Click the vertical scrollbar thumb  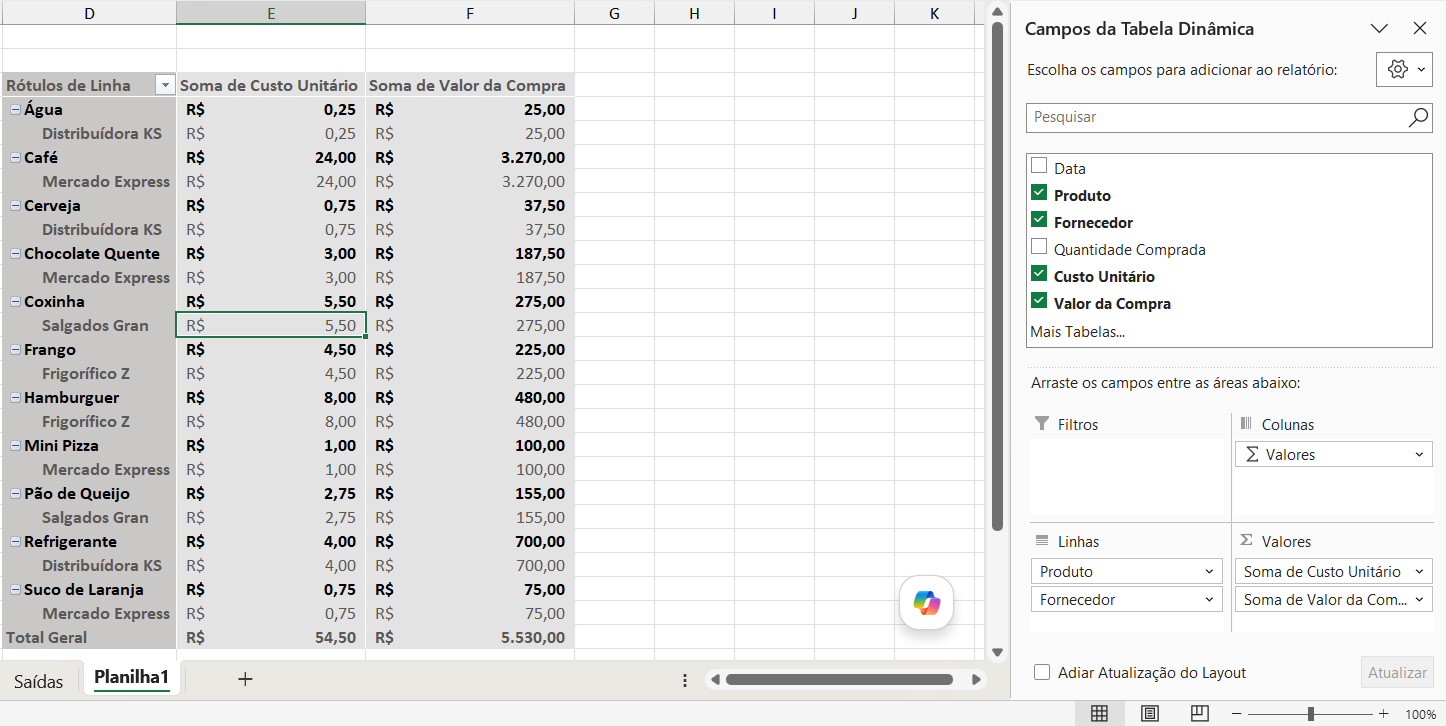tap(997, 277)
